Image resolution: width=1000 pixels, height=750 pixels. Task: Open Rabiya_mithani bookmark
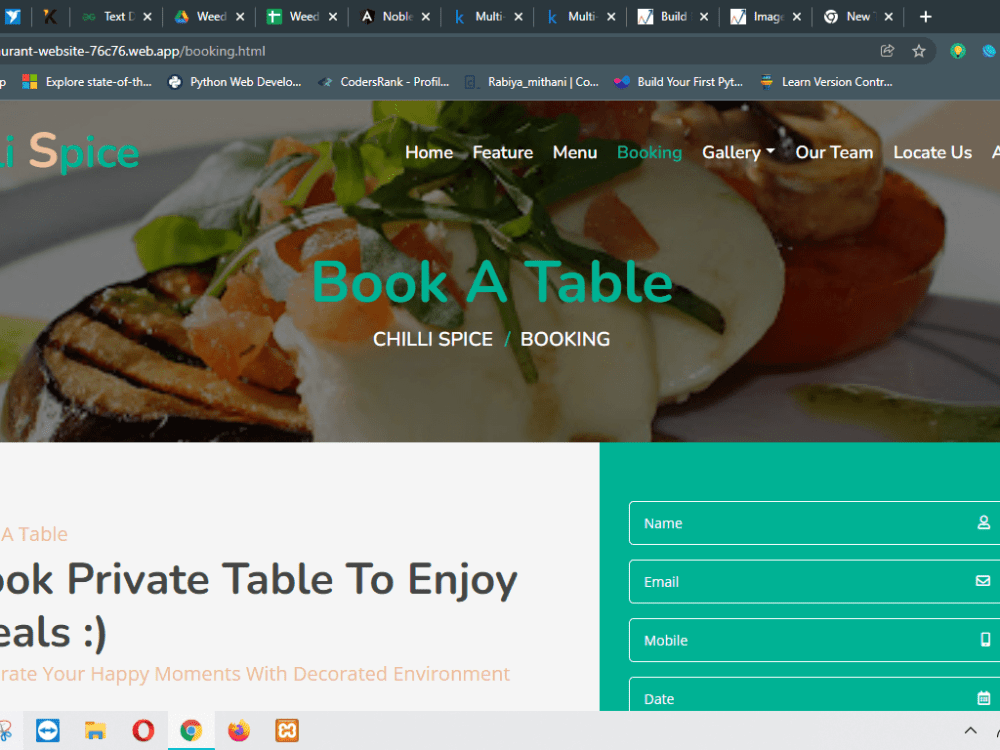(531, 82)
